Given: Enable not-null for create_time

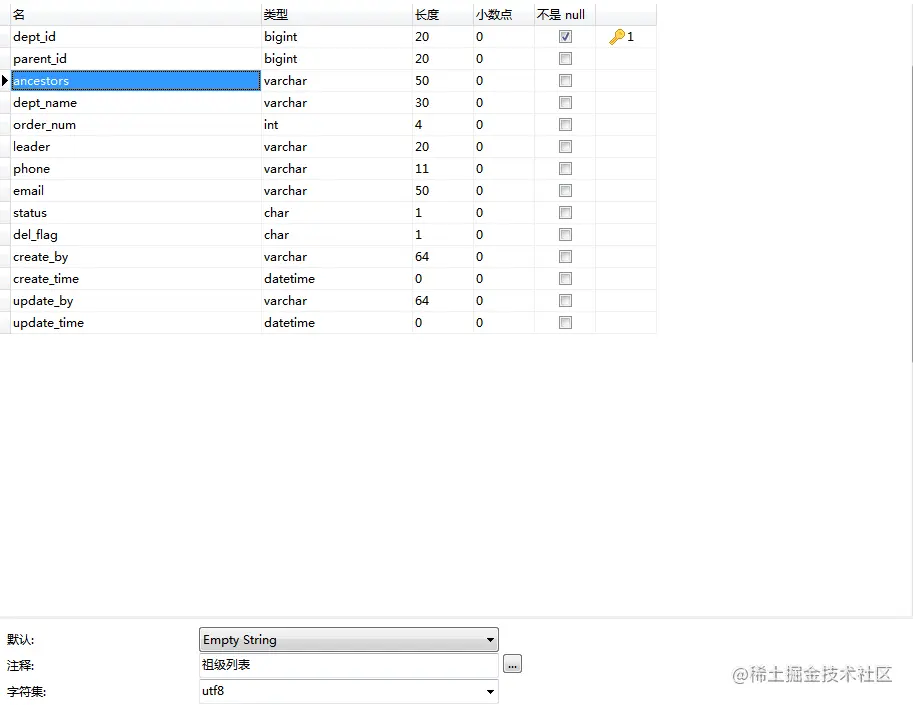Looking at the screenshot, I should 565,279.
